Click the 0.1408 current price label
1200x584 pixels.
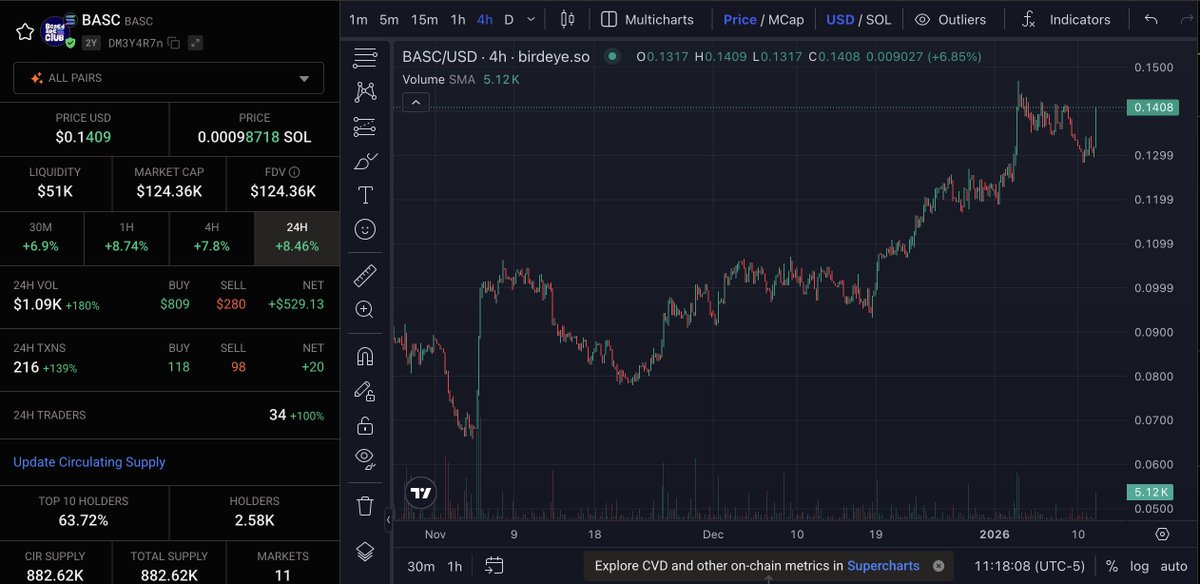click(x=1153, y=107)
